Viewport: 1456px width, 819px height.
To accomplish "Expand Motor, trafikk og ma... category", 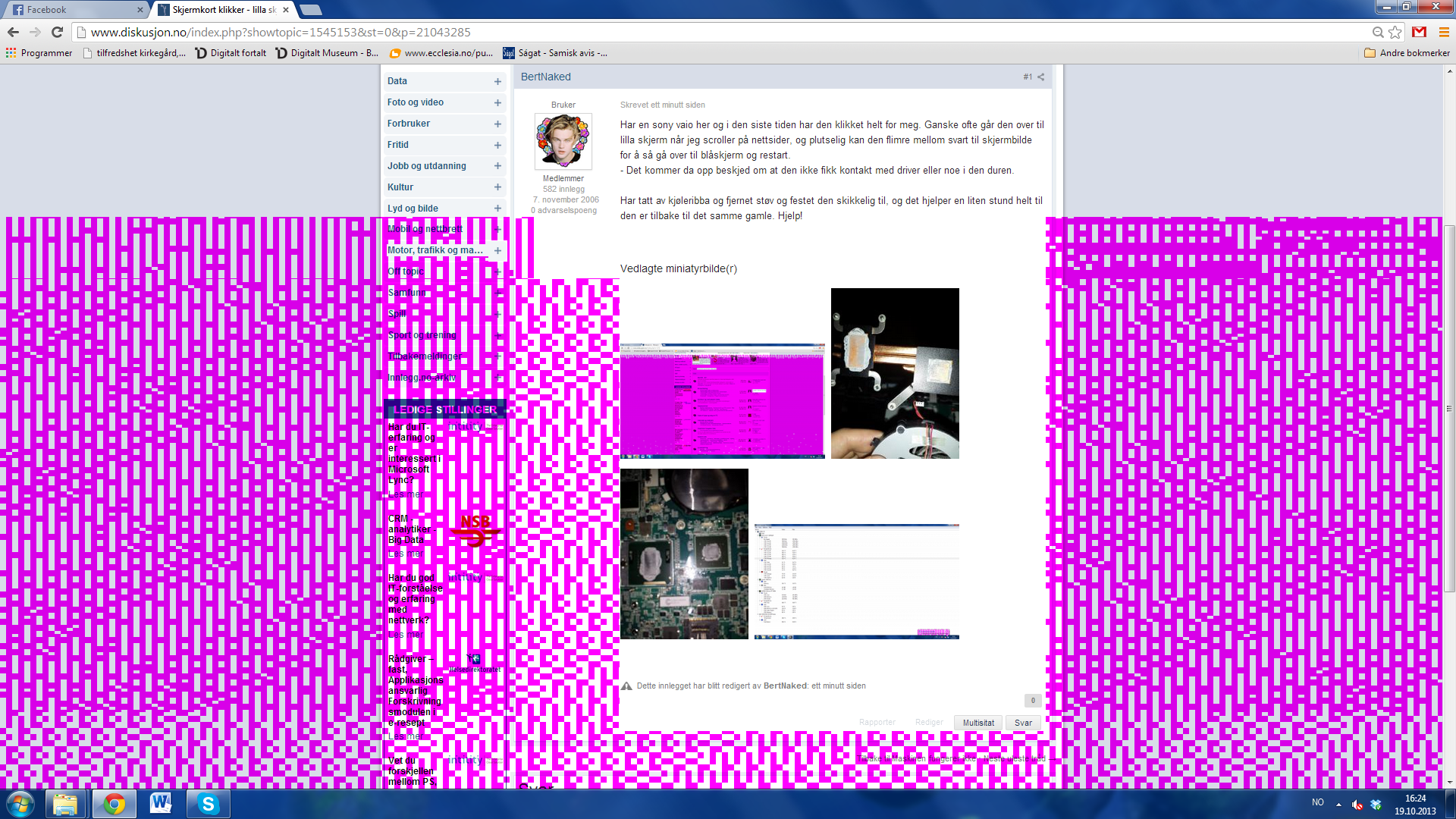I will point(497,250).
